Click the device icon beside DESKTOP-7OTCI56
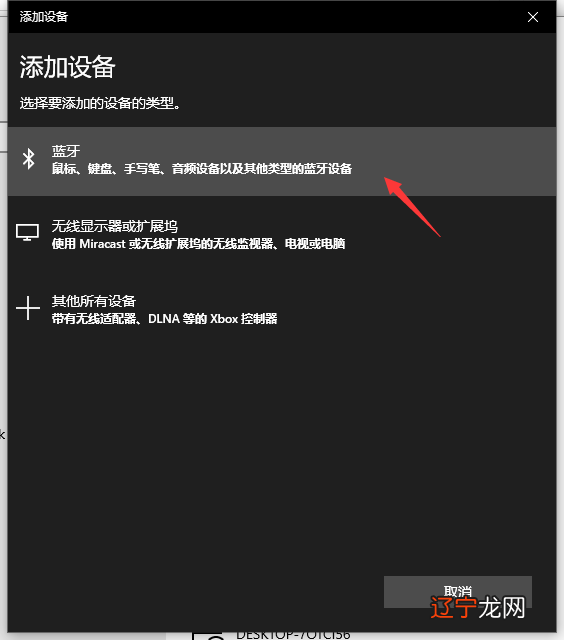Screen dimensions: 564x640 coord(208,636)
